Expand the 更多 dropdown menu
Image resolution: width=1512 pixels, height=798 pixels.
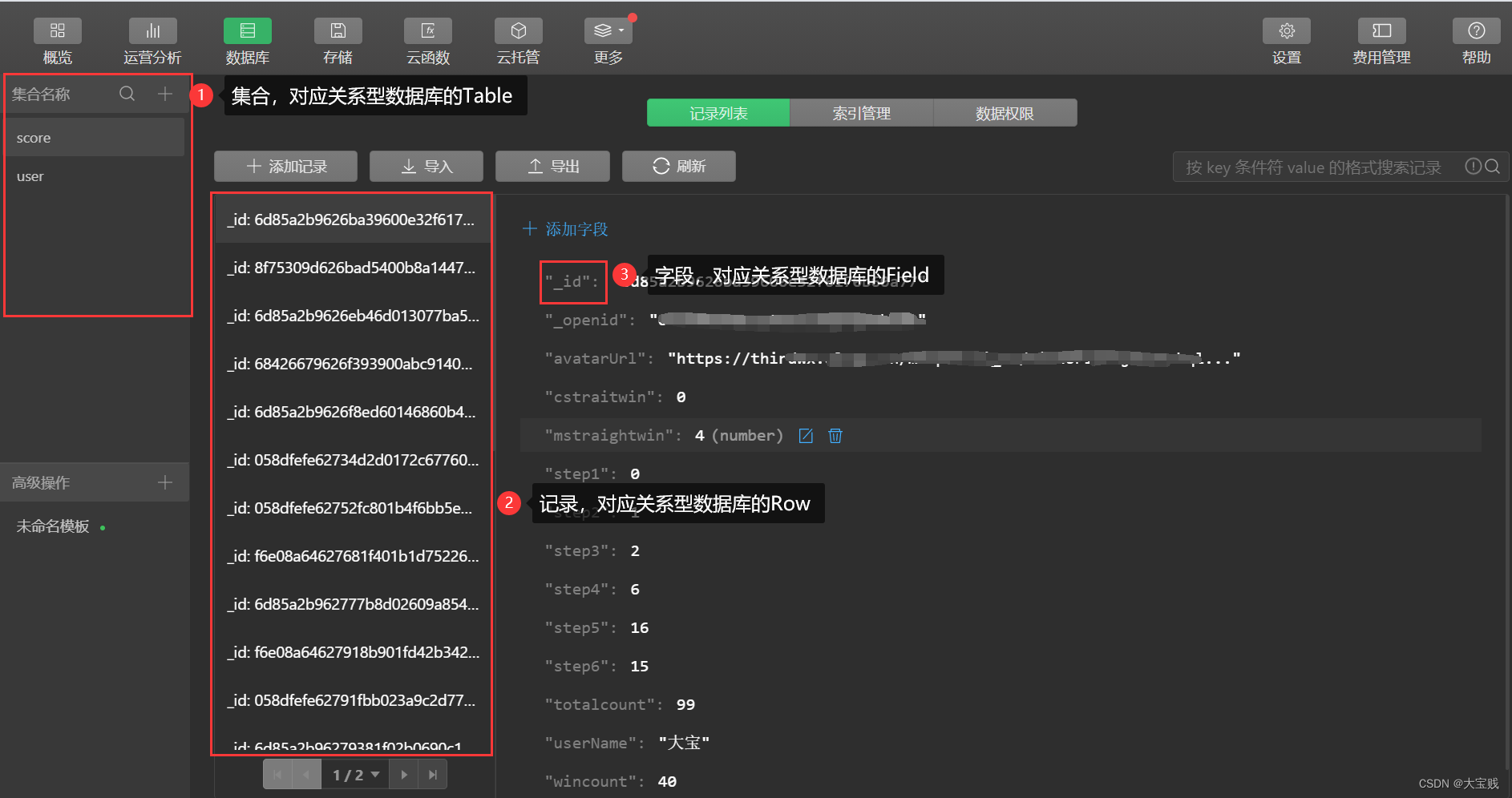point(608,32)
